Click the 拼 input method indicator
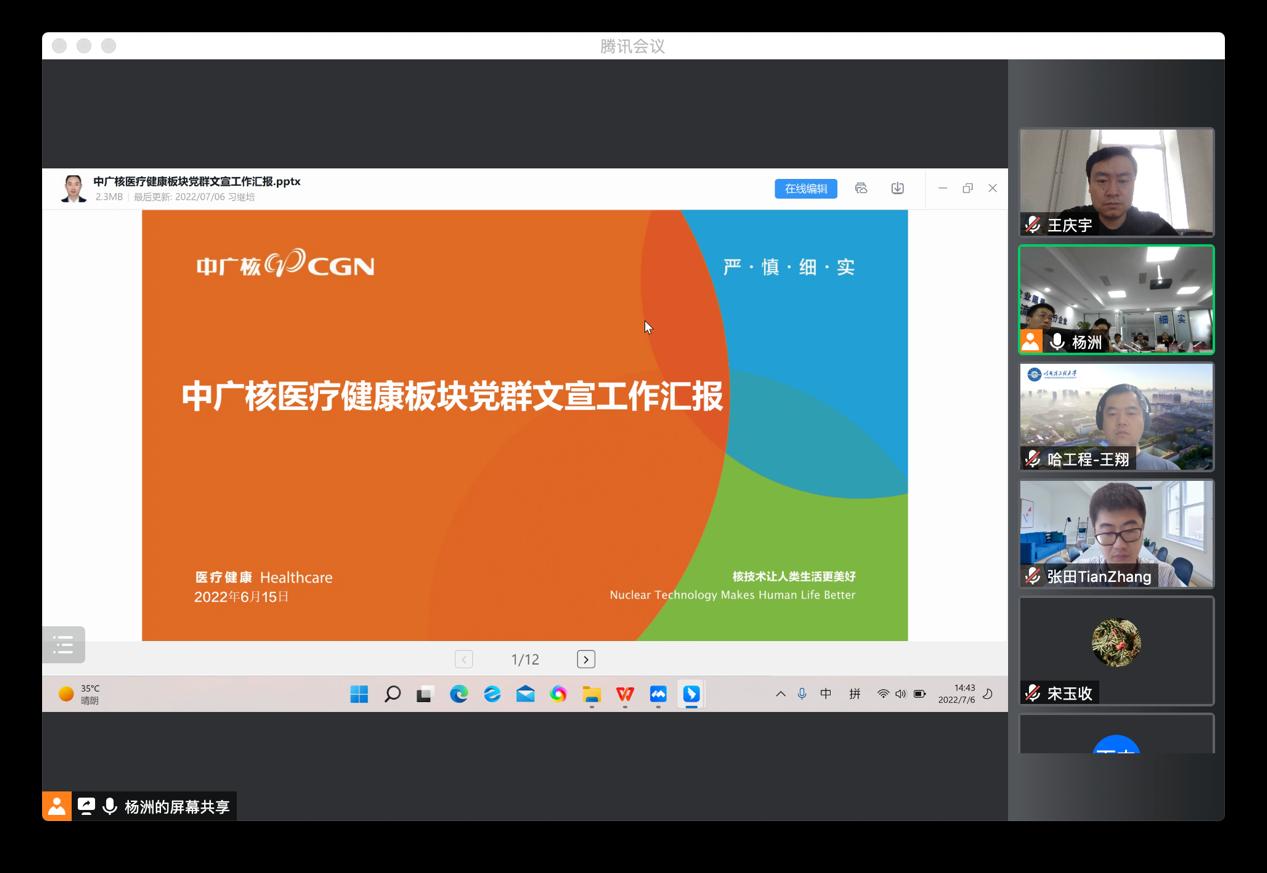 point(855,694)
